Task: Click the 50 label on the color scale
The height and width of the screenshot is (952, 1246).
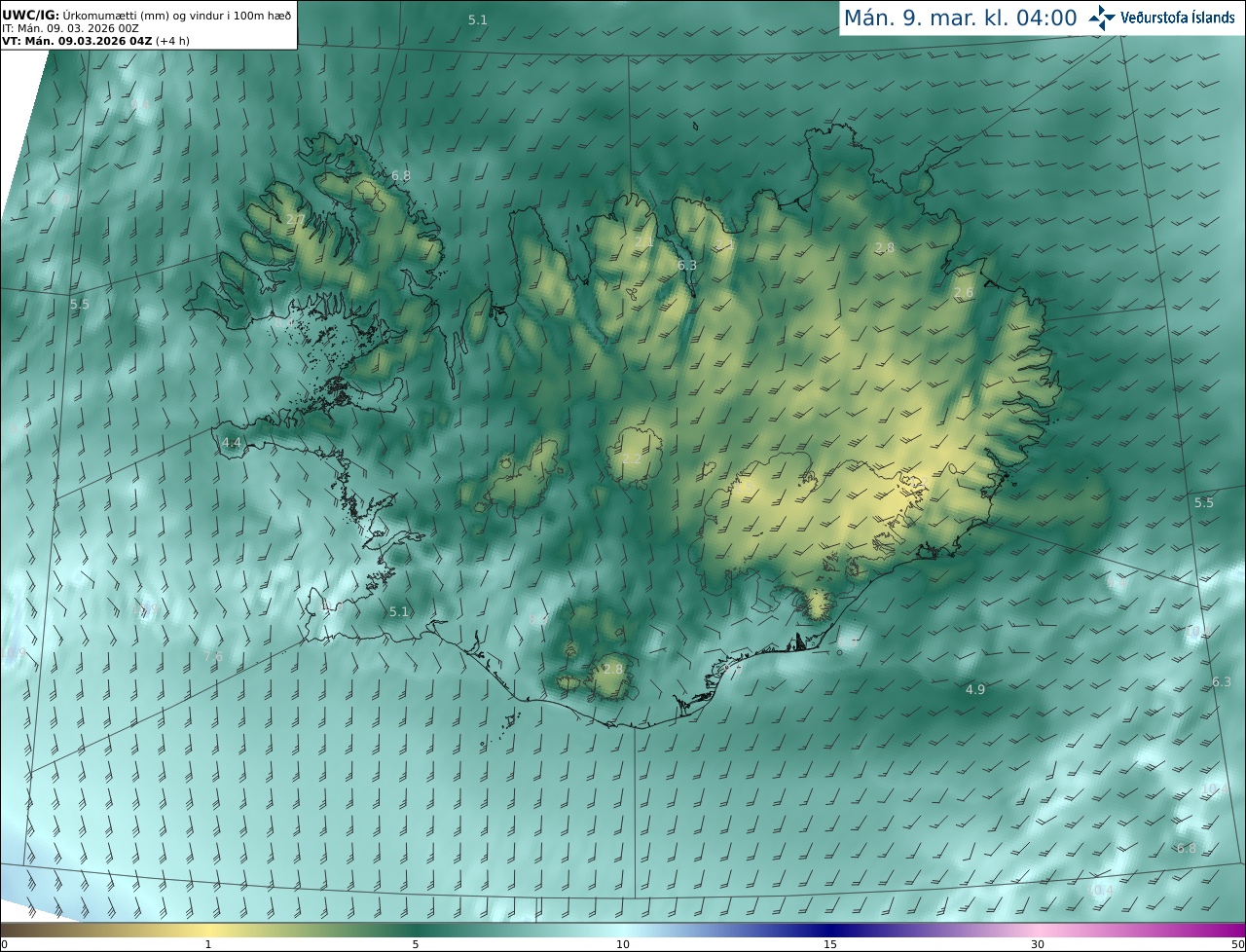Action: [1238, 944]
